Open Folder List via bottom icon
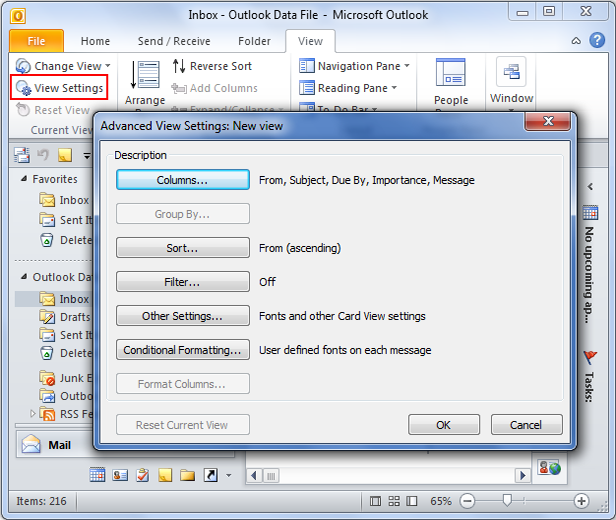The width and height of the screenshot is (616, 520). pyautogui.click(x=187, y=475)
